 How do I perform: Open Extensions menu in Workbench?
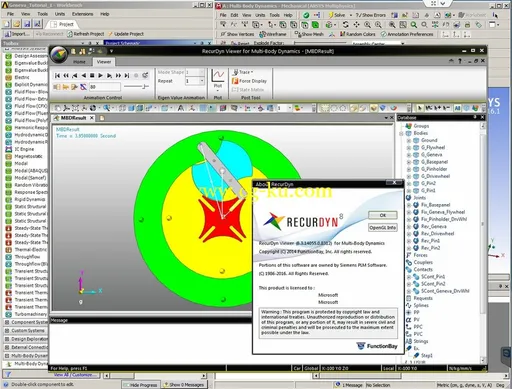(82, 14)
